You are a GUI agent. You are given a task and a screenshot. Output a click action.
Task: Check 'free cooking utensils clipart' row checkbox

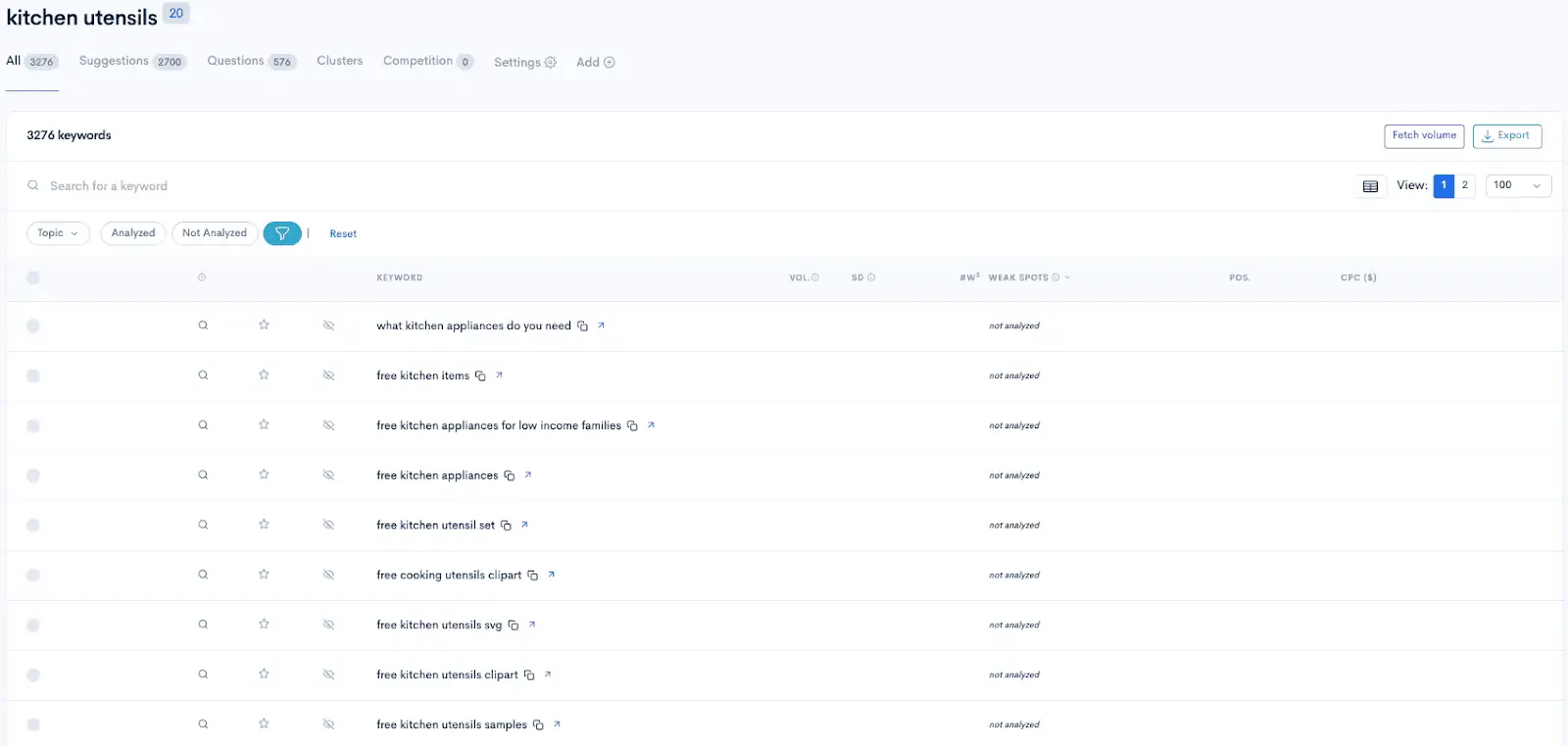click(x=33, y=575)
